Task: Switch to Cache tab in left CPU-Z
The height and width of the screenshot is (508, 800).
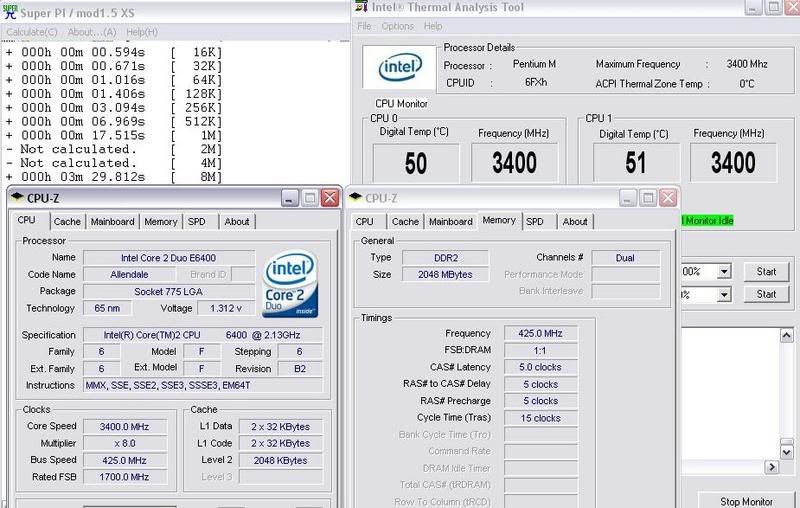Action: coord(67,221)
